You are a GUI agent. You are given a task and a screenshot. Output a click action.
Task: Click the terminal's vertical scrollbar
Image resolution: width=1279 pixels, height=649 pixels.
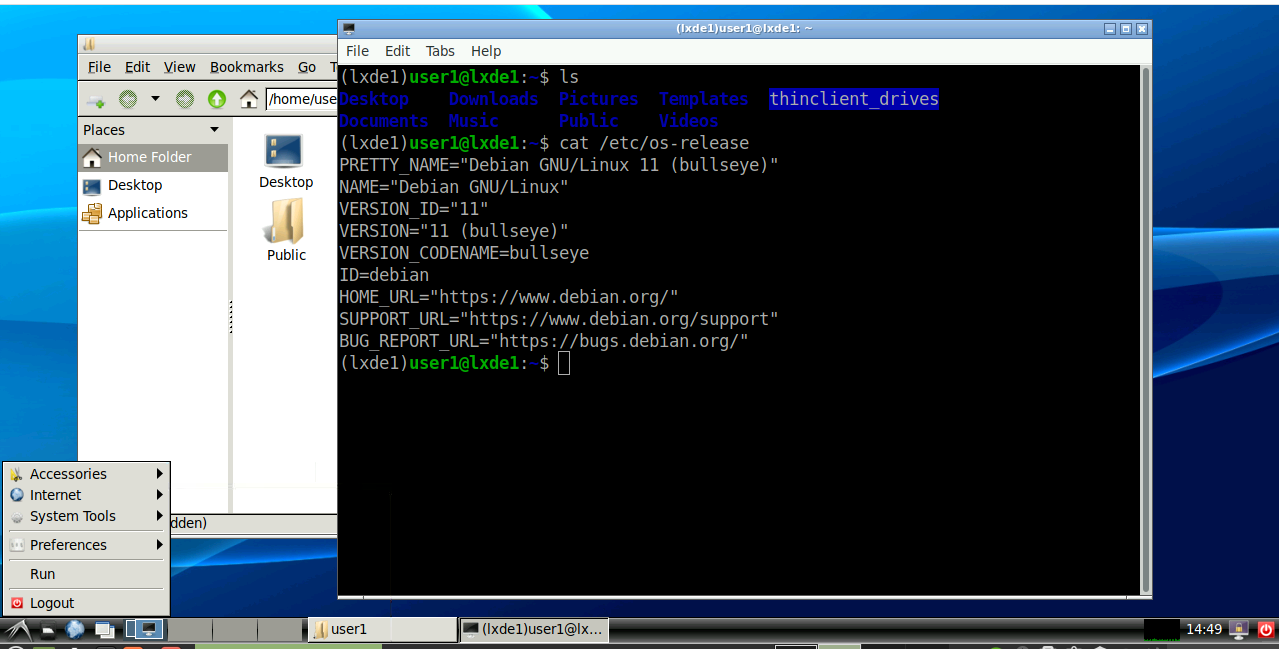1145,330
